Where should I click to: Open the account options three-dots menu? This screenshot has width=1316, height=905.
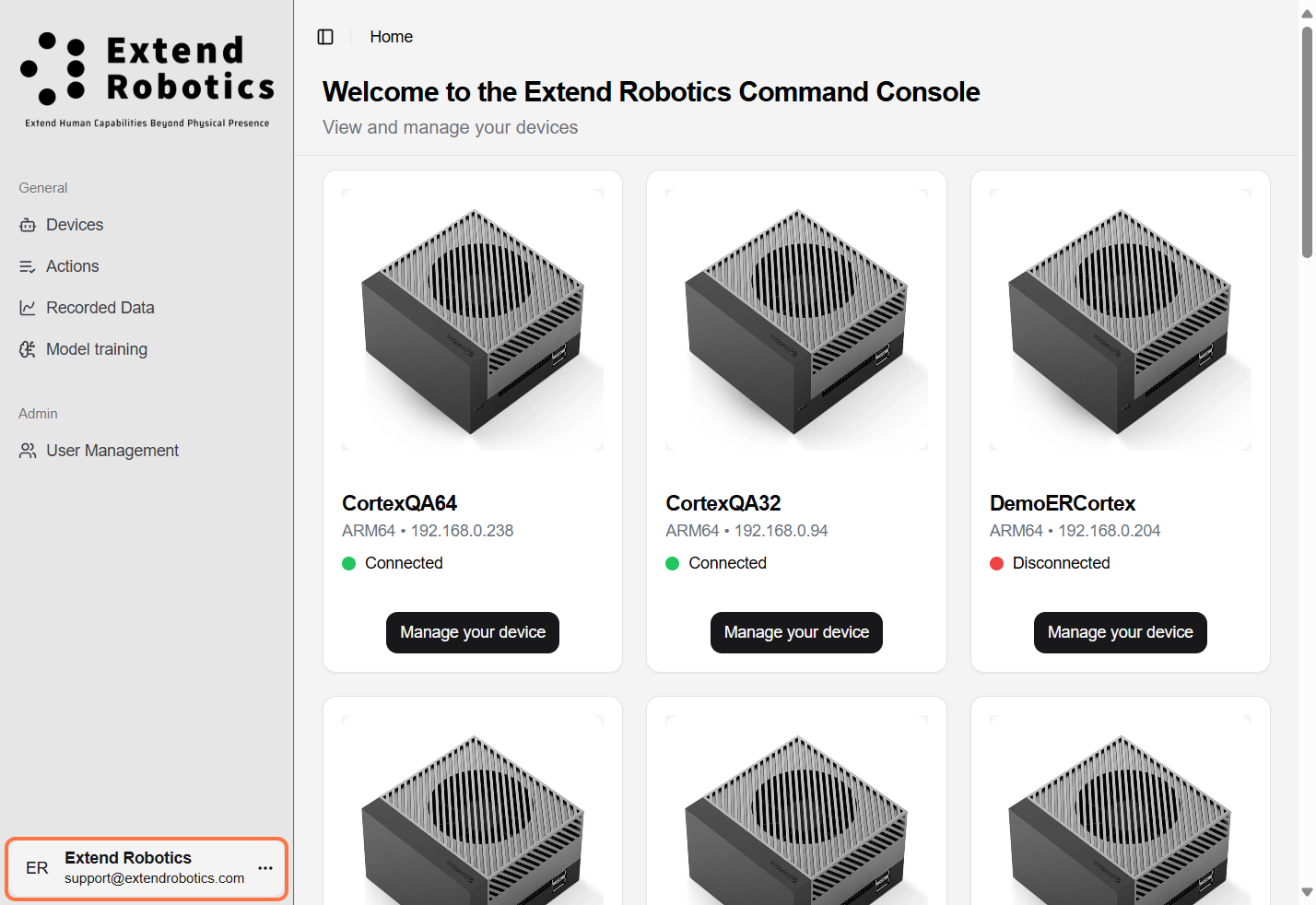click(x=265, y=868)
